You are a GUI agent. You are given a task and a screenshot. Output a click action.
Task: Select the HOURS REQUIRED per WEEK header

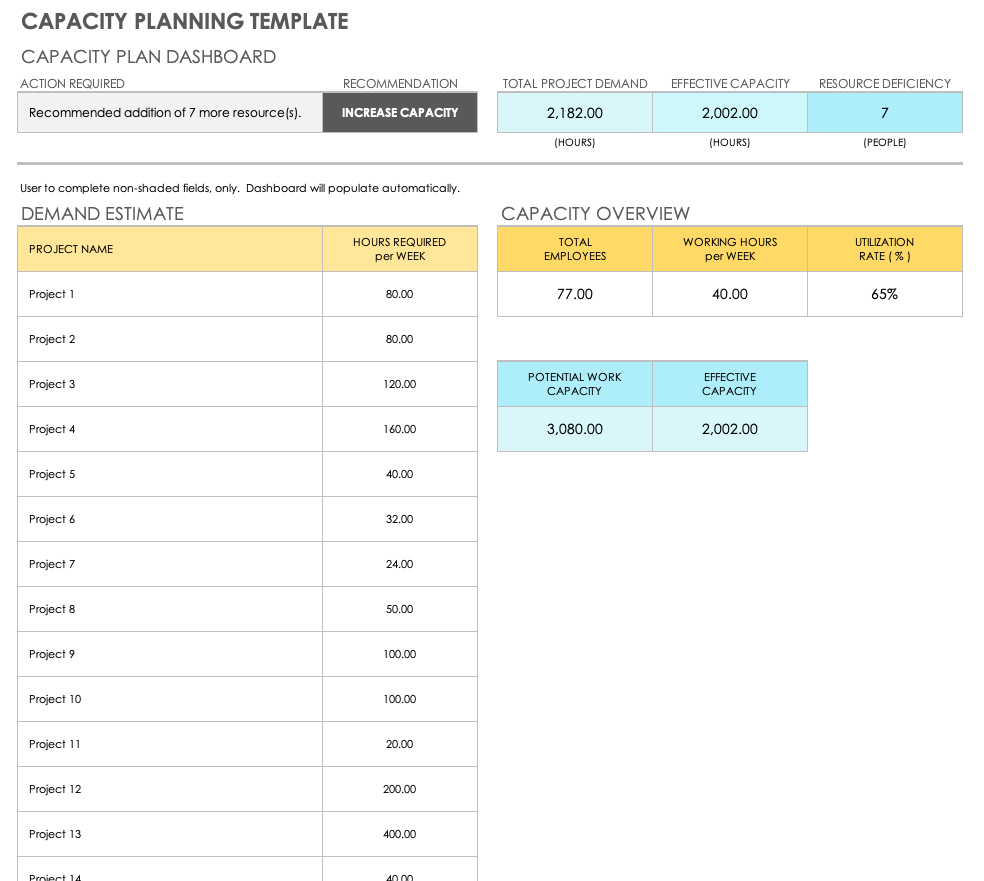[399, 249]
